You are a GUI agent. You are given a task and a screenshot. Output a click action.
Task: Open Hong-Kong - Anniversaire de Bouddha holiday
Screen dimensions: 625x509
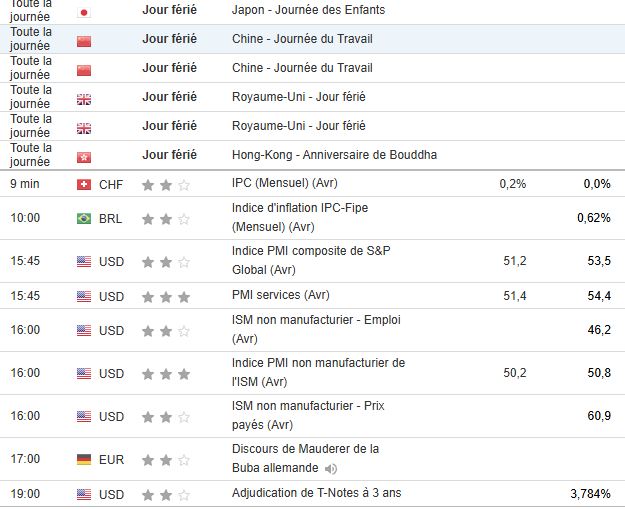[334, 155]
